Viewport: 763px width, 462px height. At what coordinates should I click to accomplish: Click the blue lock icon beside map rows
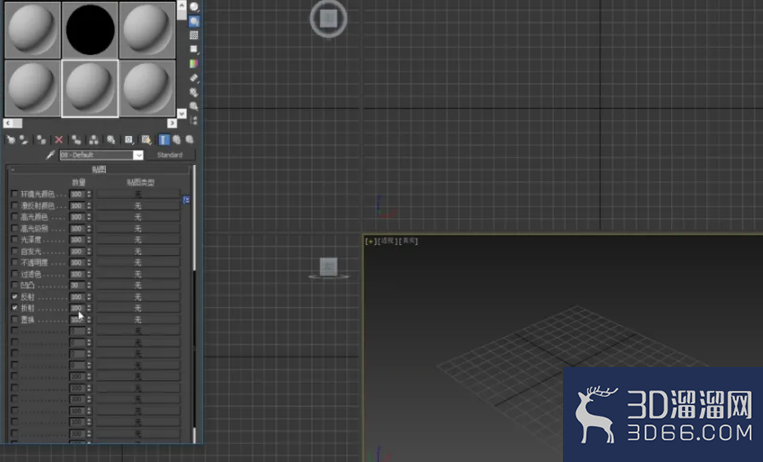point(186,200)
